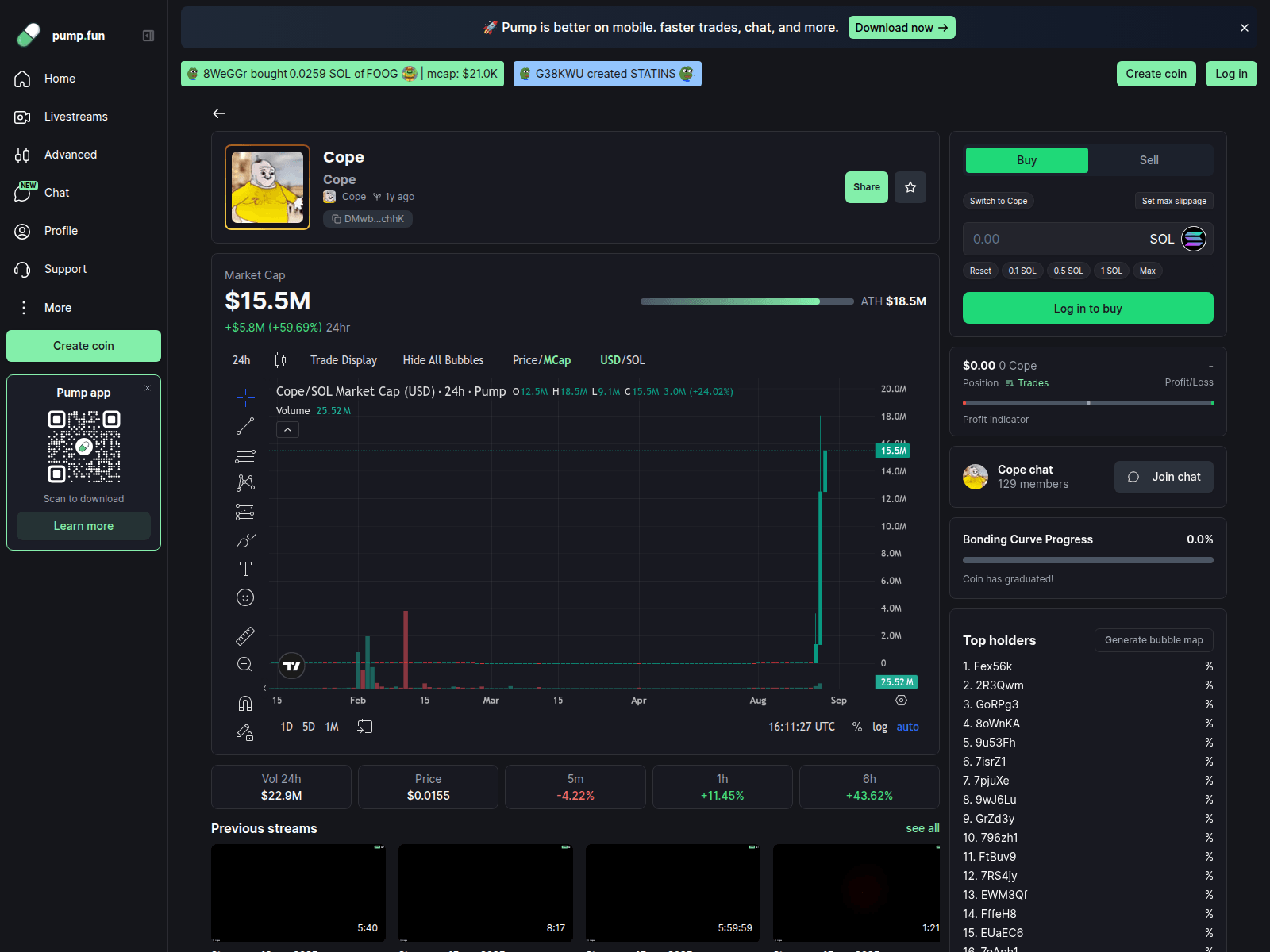
Task: Collapse the chart legend chevron
Action: pyautogui.click(x=287, y=430)
